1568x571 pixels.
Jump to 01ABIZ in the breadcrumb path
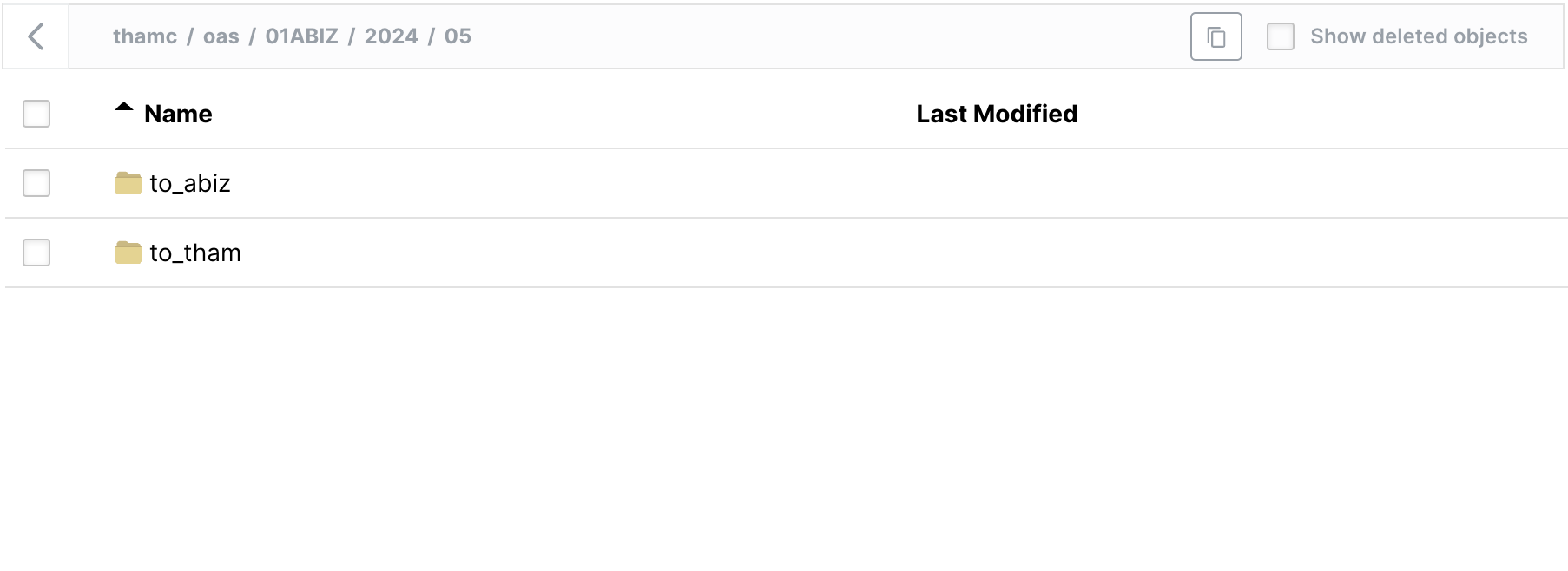301,36
